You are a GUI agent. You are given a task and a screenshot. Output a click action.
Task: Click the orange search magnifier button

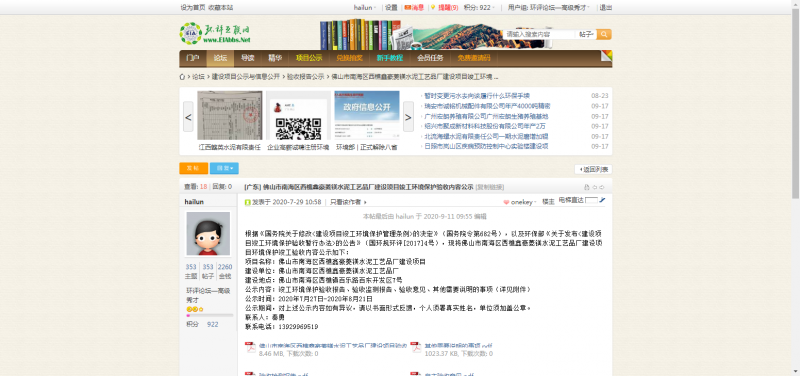pyautogui.click(x=604, y=34)
